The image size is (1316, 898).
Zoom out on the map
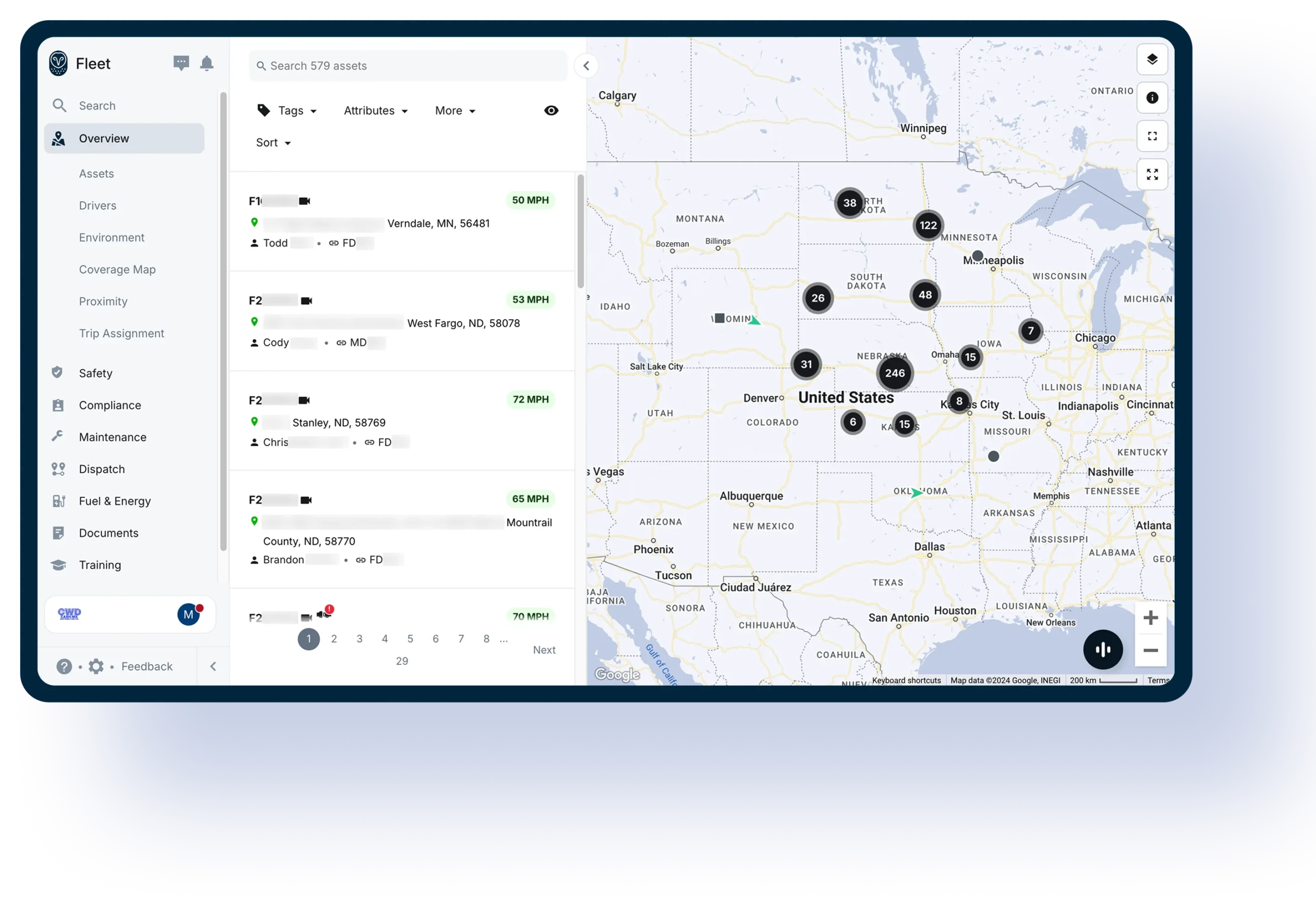pos(1150,651)
